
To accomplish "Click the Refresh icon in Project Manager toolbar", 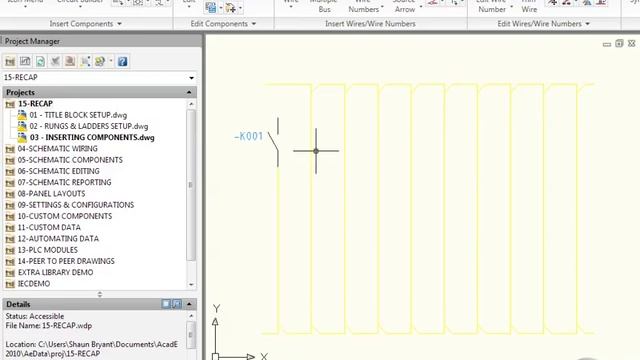I will (40, 62).
